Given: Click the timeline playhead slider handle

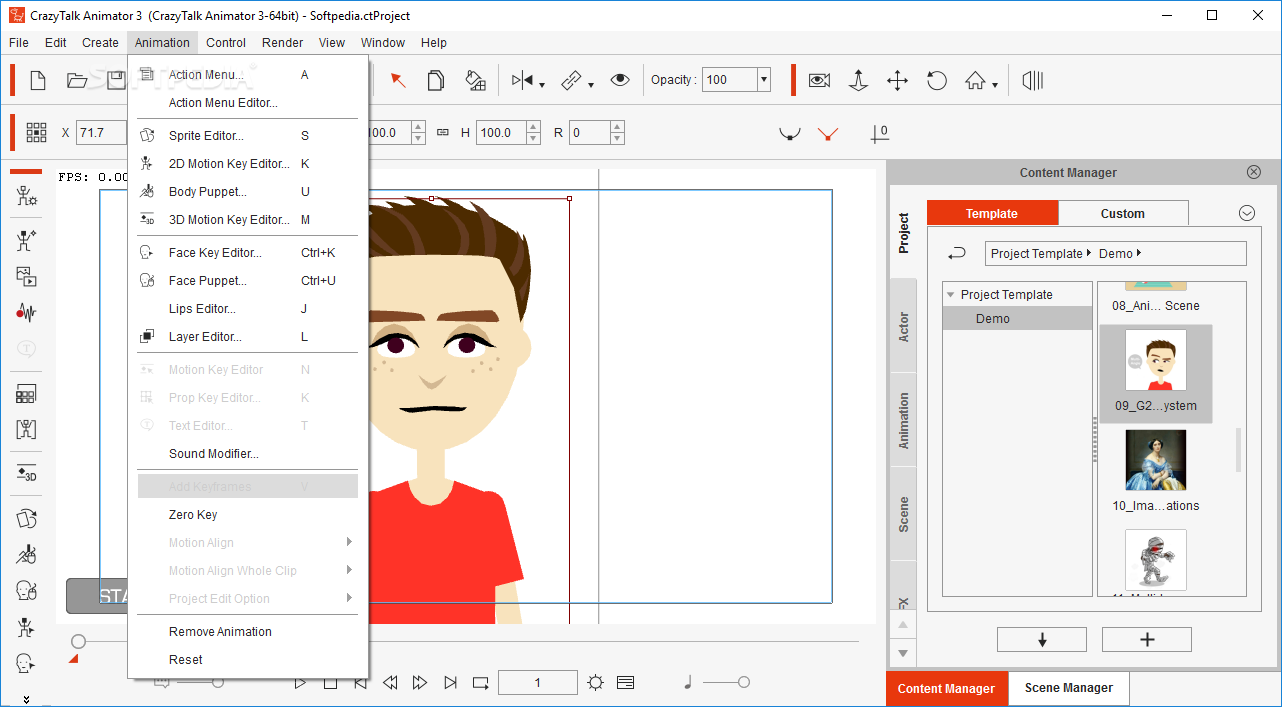Looking at the screenshot, I should point(79,641).
